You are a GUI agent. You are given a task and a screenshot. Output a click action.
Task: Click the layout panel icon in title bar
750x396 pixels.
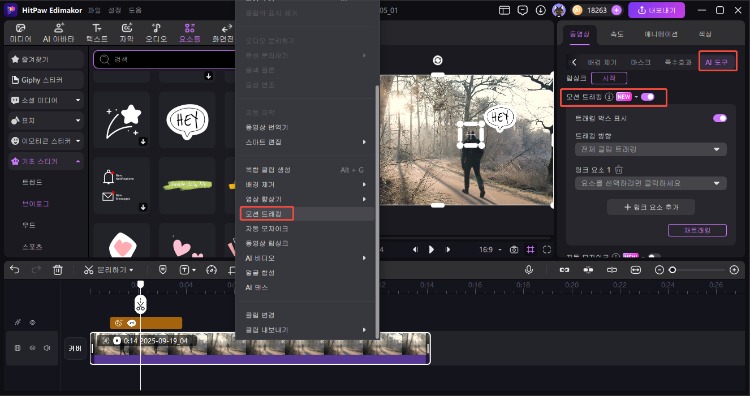pyautogui.click(x=504, y=10)
